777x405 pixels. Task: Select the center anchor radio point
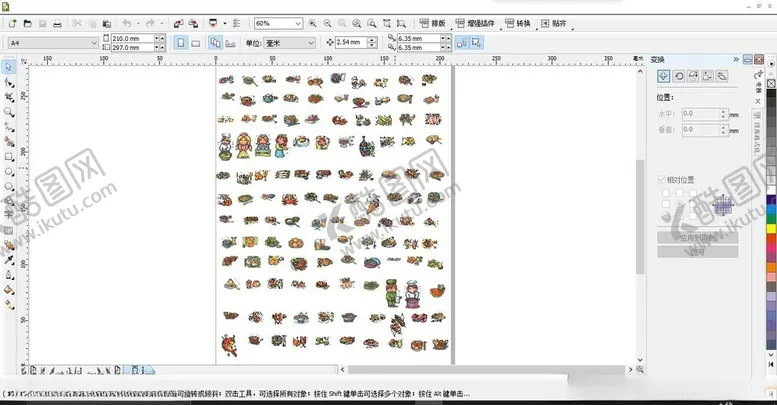(x=679, y=204)
